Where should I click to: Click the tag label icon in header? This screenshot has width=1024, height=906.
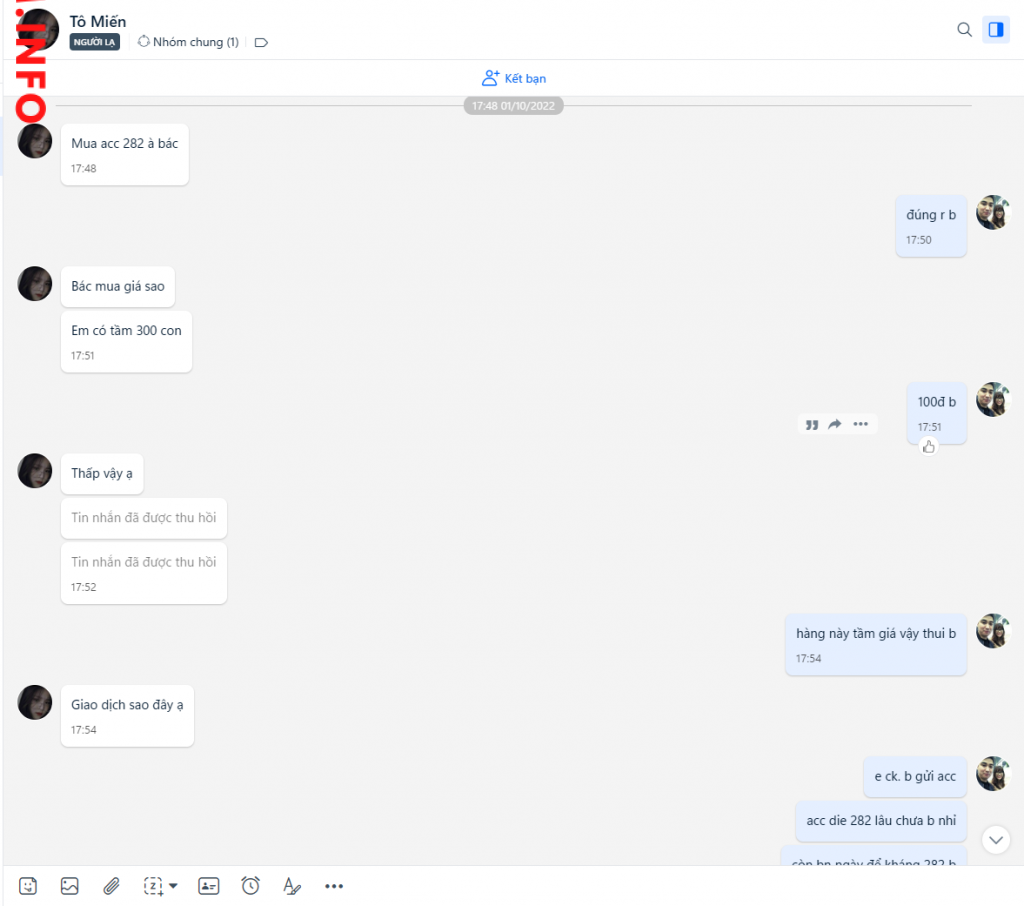tap(261, 43)
